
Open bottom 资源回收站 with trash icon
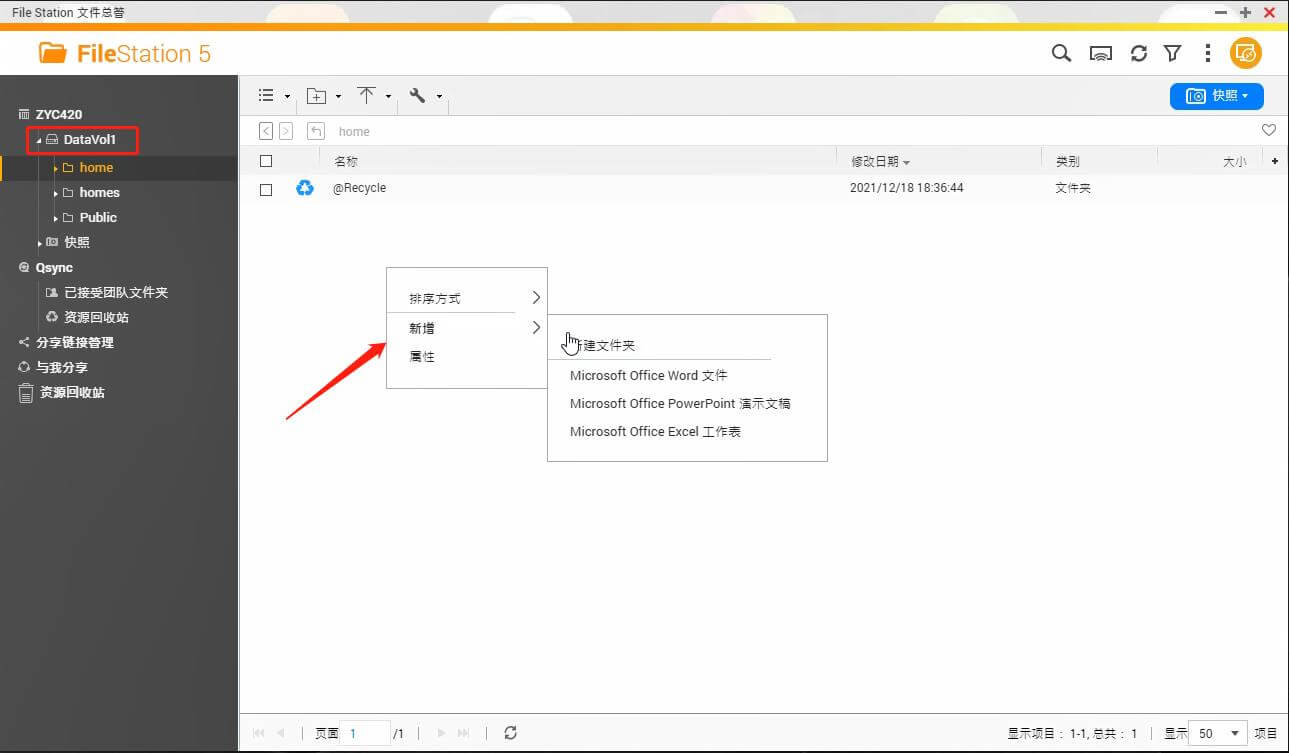tap(72, 393)
